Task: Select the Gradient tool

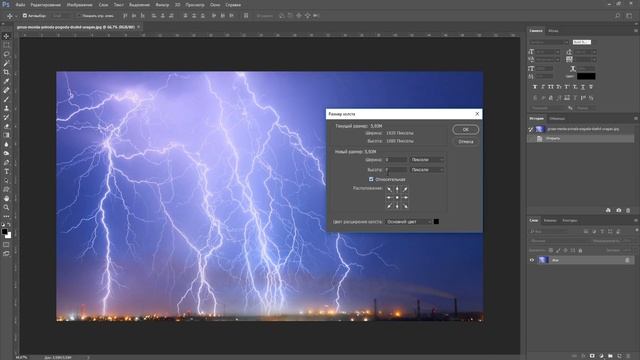Action: click(6, 135)
